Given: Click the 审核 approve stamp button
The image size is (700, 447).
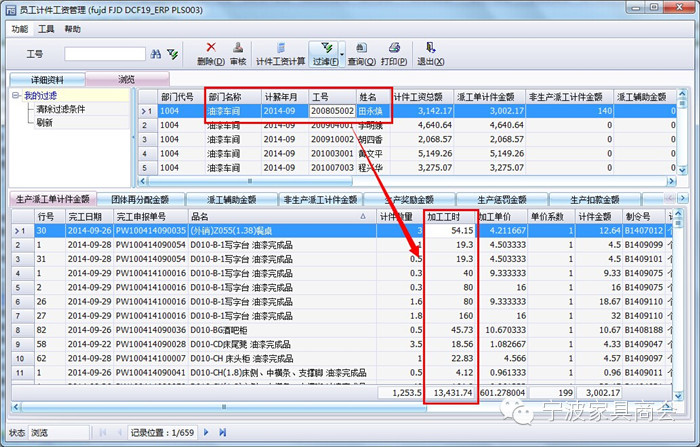Looking at the screenshot, I should (x=238, y=54).
